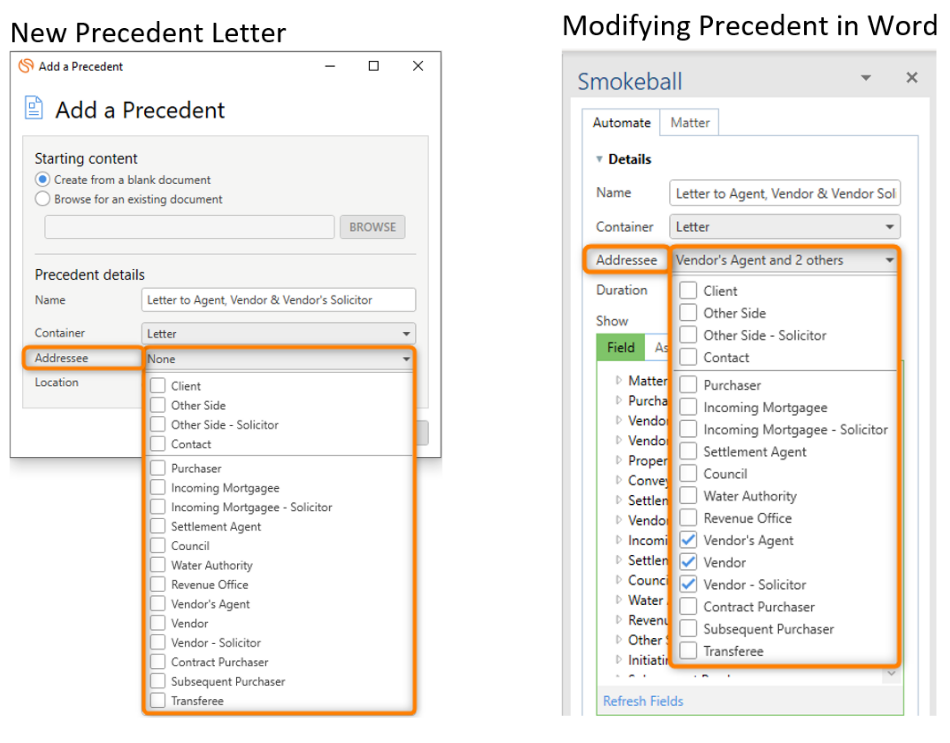Check Incoming Mortgagee in the Smokeball addressee list

pos(688,407)
